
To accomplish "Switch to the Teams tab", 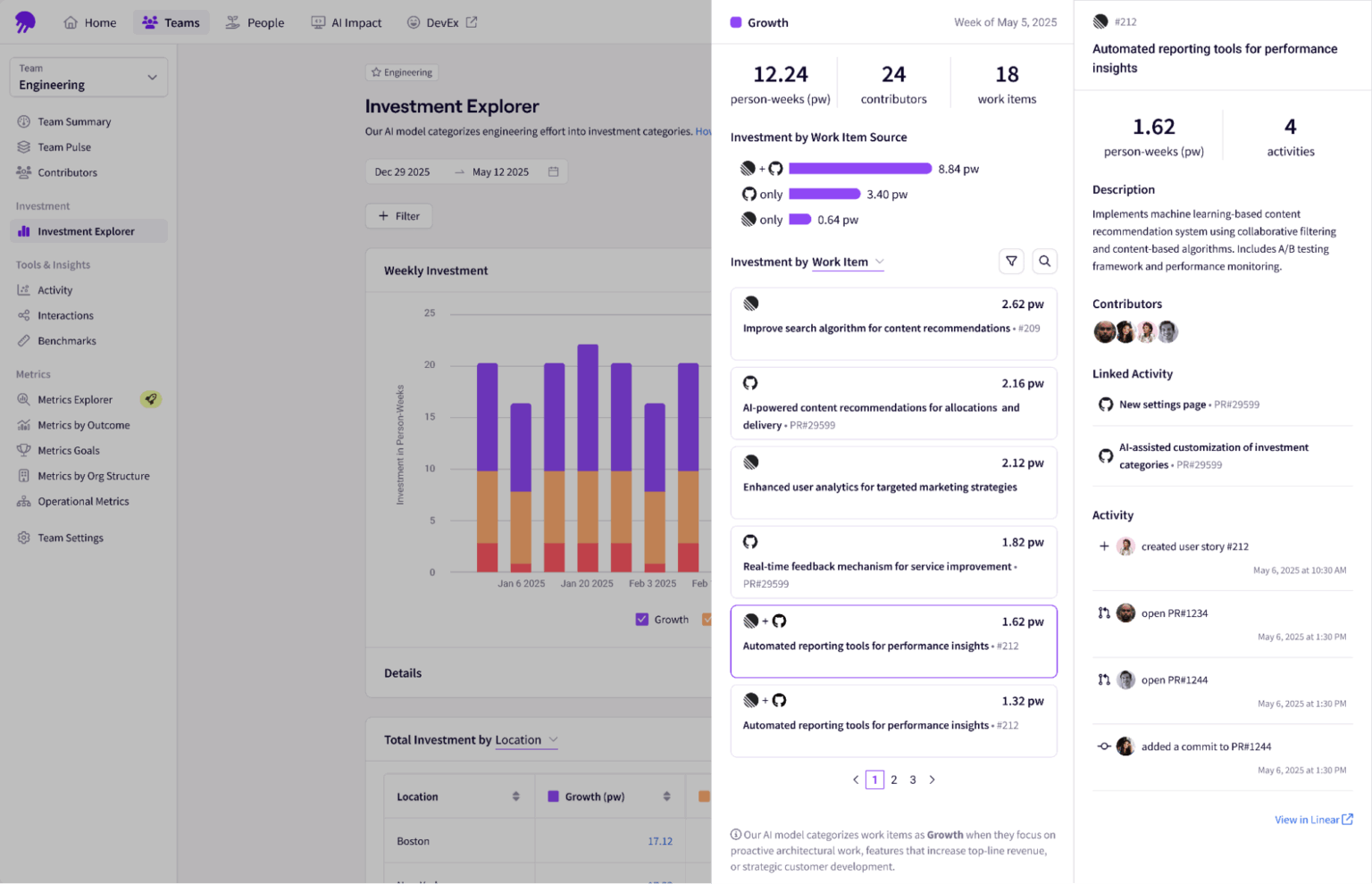I will 171,22.
